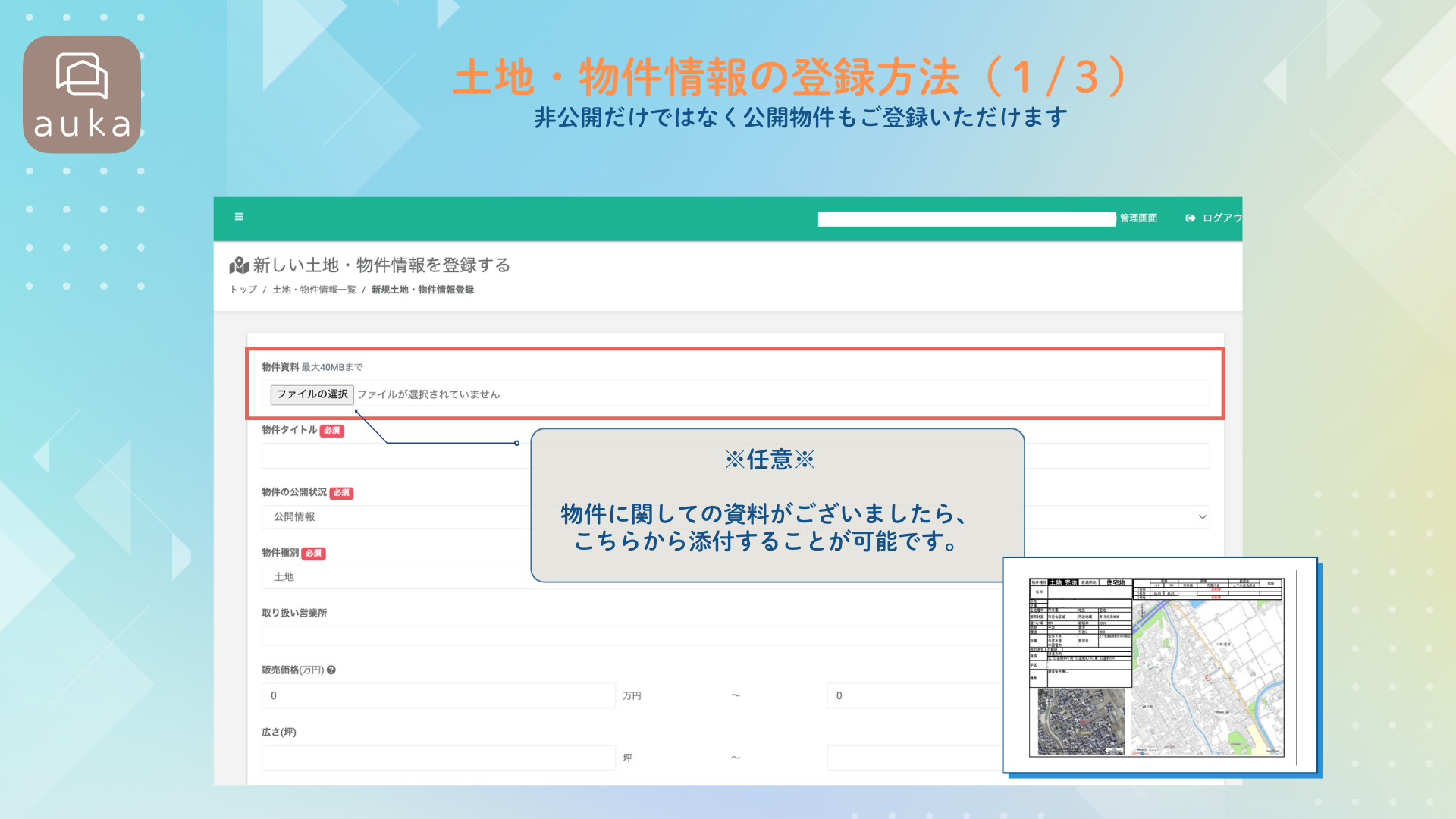1456x819 pixels.
Task: Click the minimum 販売価格 input showing 0
Action: (x=438, y=695)
